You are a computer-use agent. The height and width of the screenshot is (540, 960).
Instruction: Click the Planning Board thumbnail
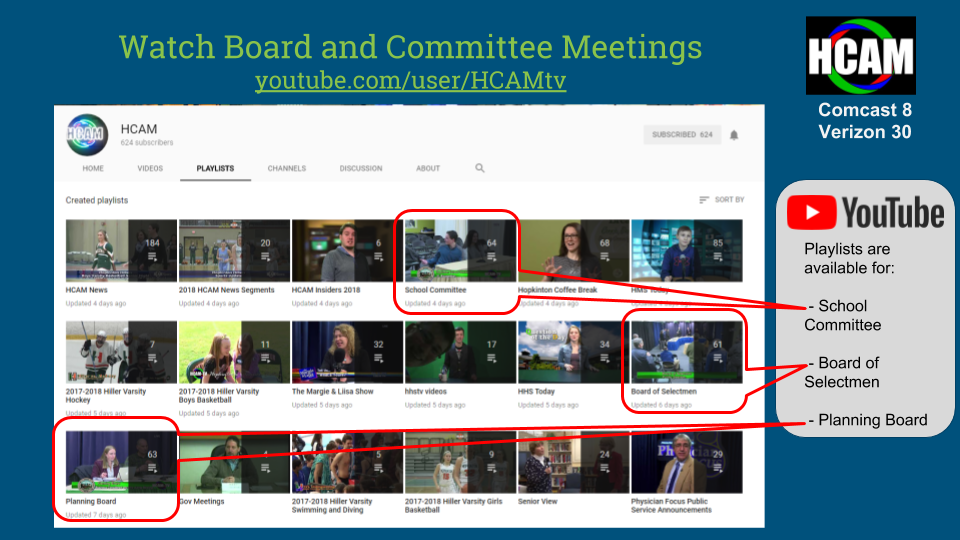click(x=121, y=462)
